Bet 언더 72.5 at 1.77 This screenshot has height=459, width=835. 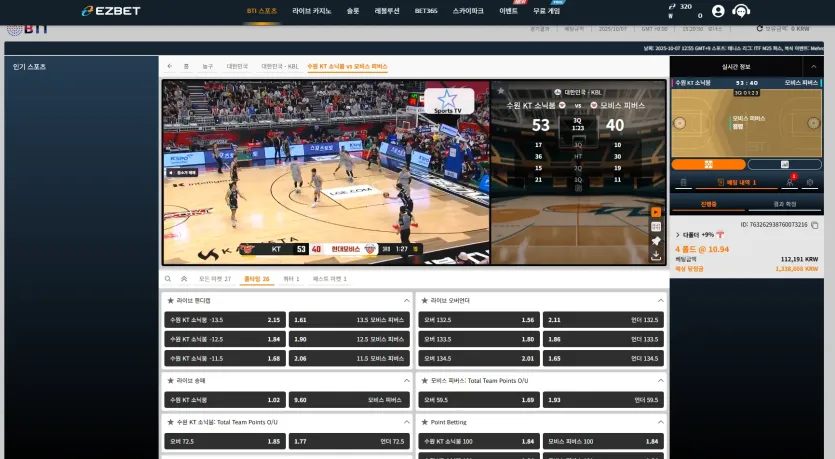(349, 441)
